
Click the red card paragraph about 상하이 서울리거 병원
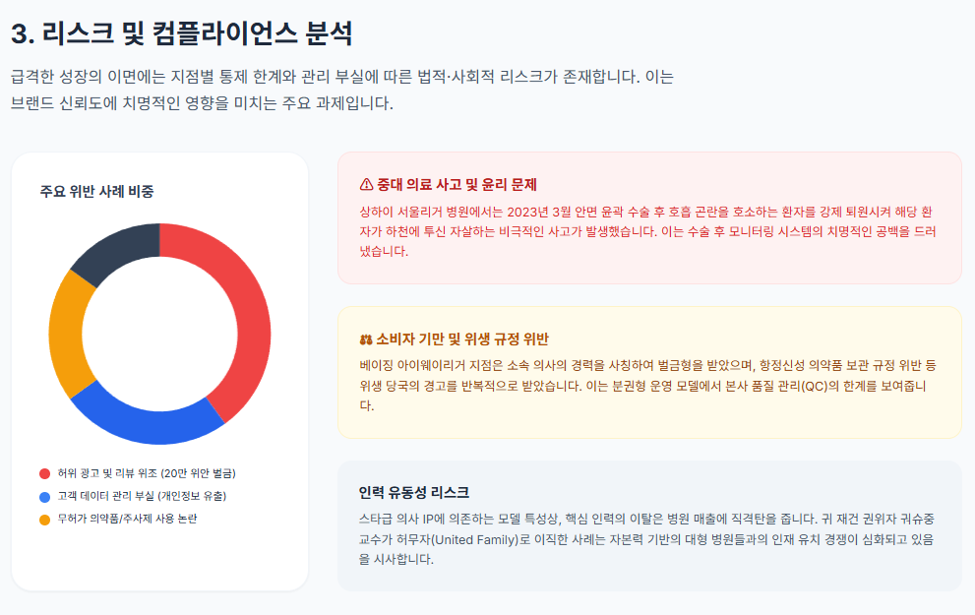coord(647,231)
